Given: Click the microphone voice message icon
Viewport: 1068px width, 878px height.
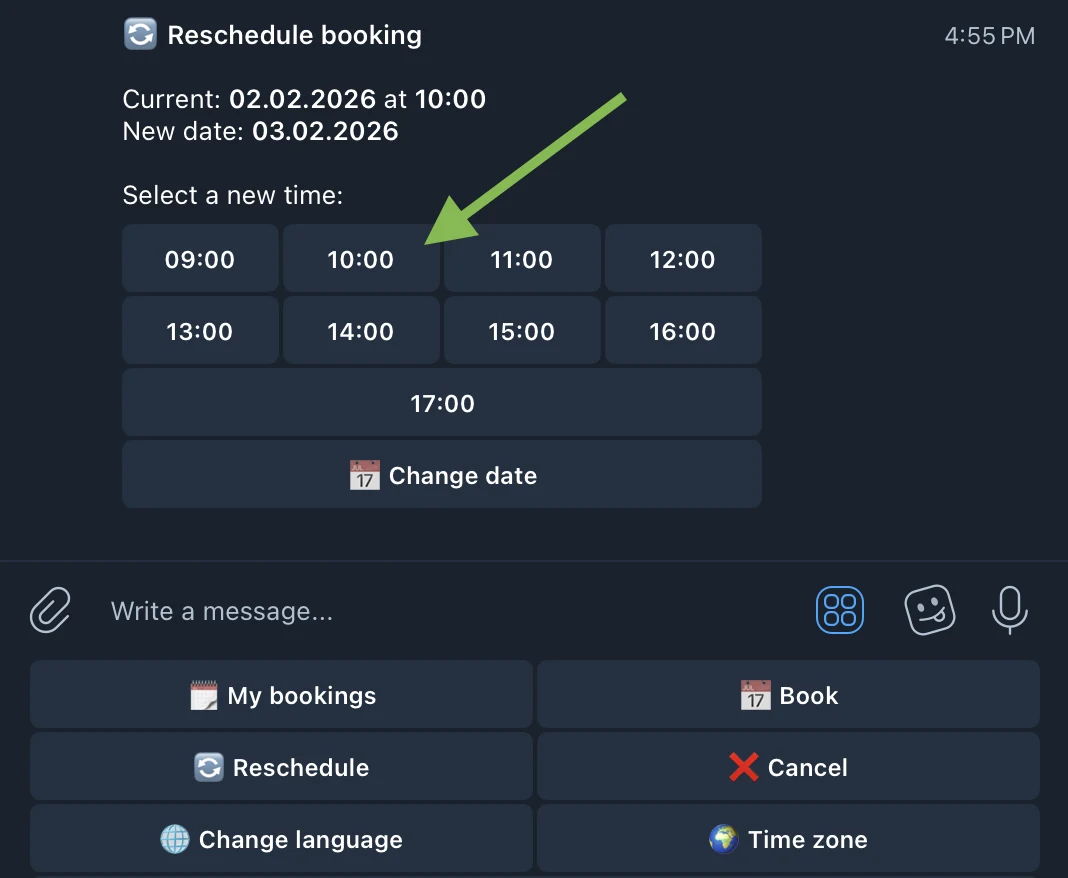Looking at the screenshot, I should coord(1009,610).
